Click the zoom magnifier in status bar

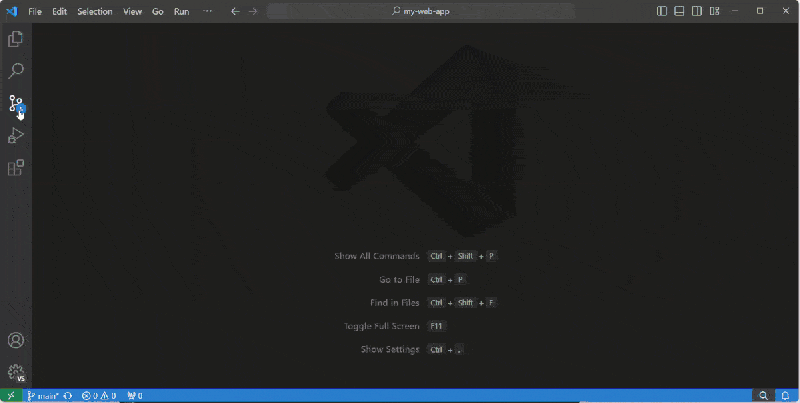point(763,395)
